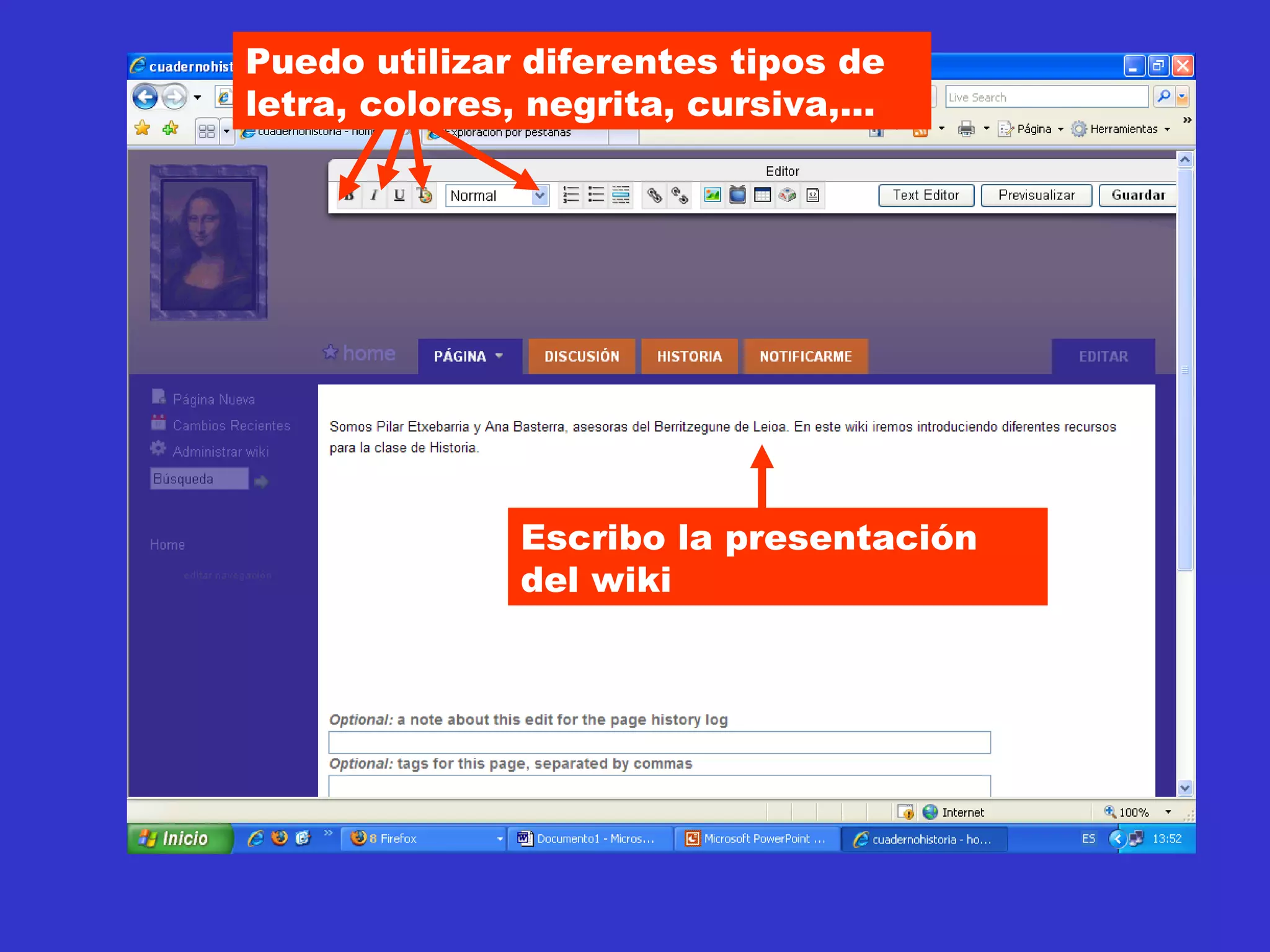Remove the hyperlink
This screenshot has height=952, width=1270.
coord(680,195)
